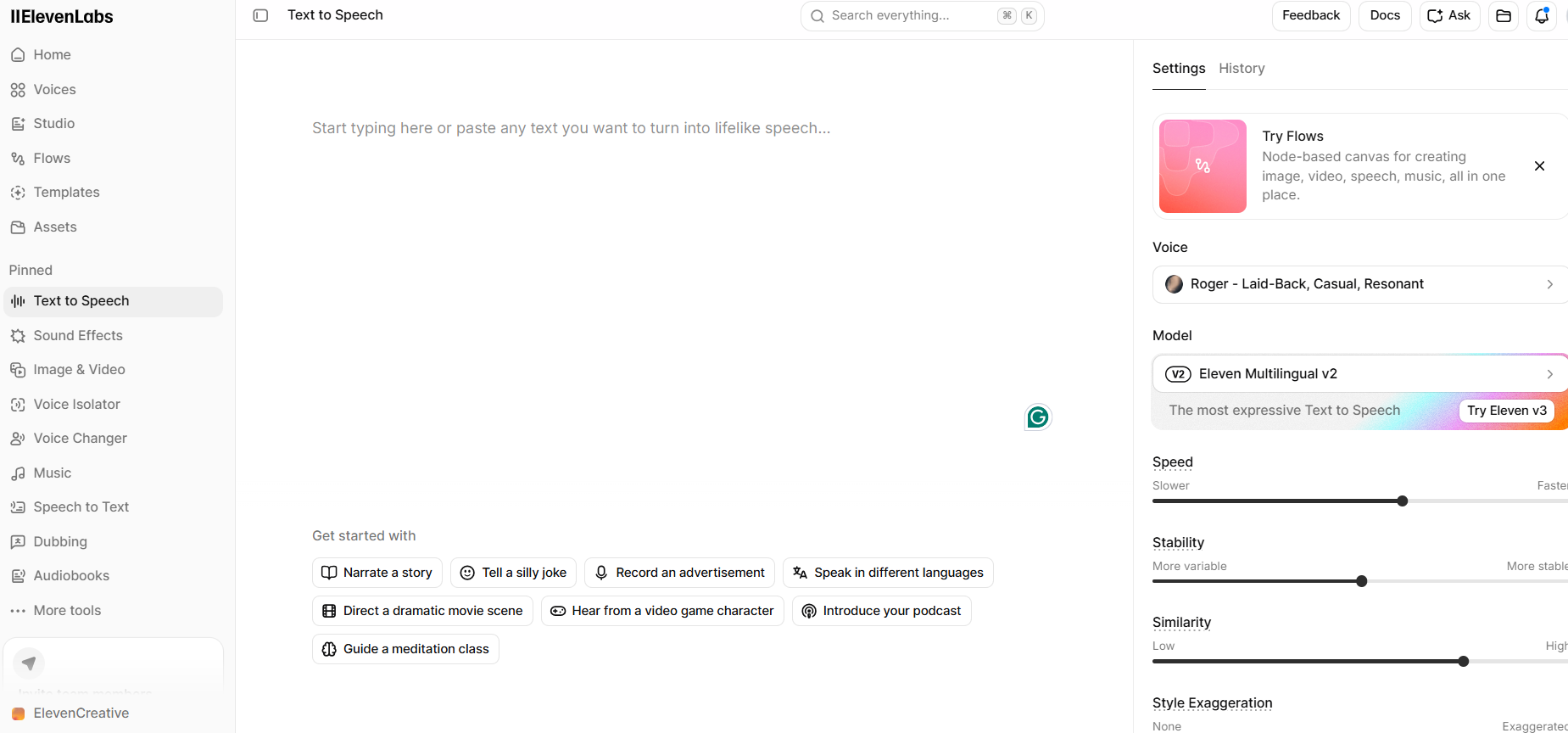Open Templates section
Screen dimensions: 1568x733
pyautogui.click(x=113, y=193)
